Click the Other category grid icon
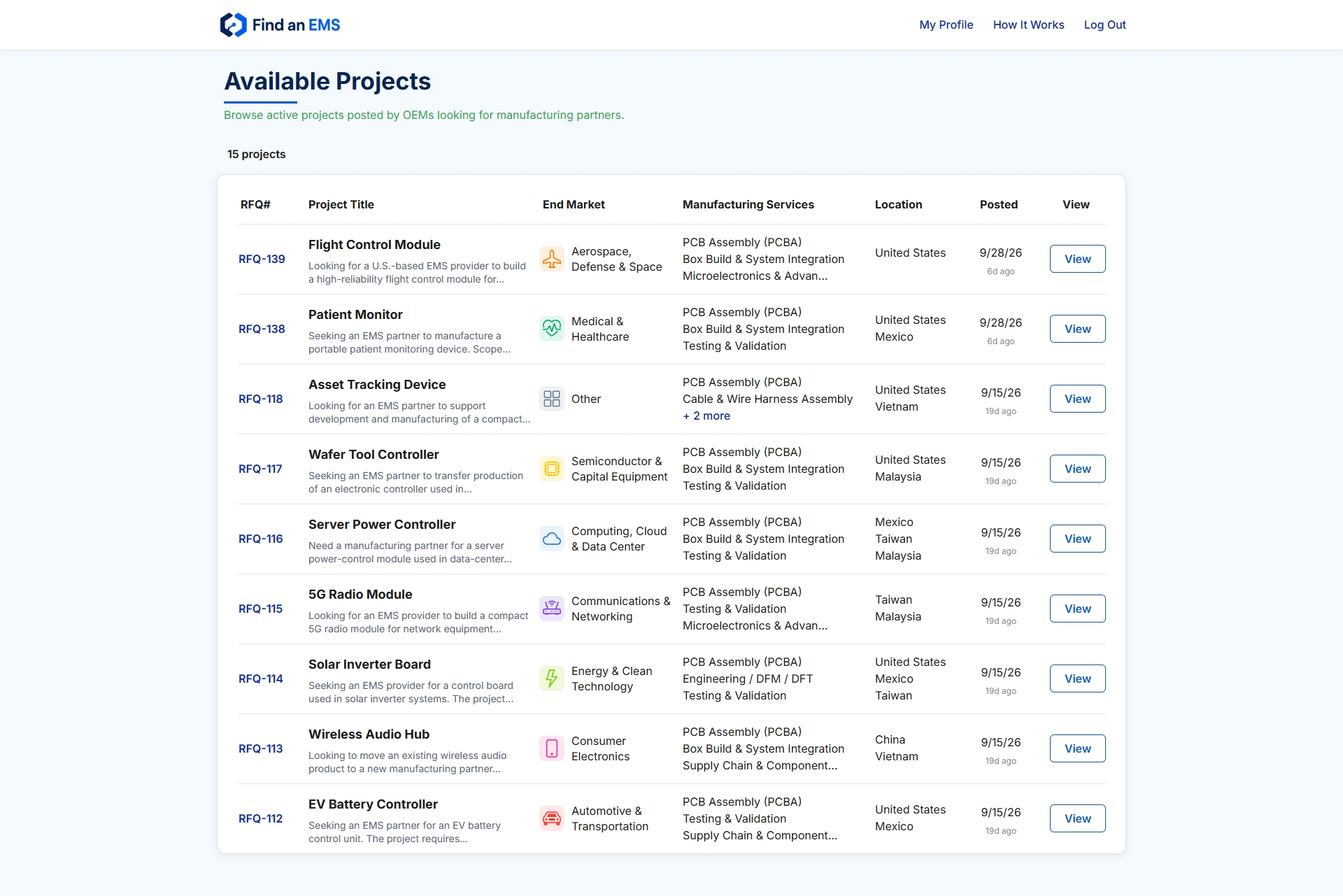 552,399
